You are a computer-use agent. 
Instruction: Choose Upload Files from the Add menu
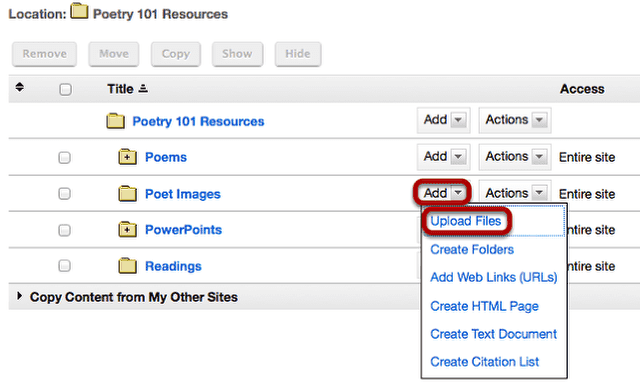(466, 221)
